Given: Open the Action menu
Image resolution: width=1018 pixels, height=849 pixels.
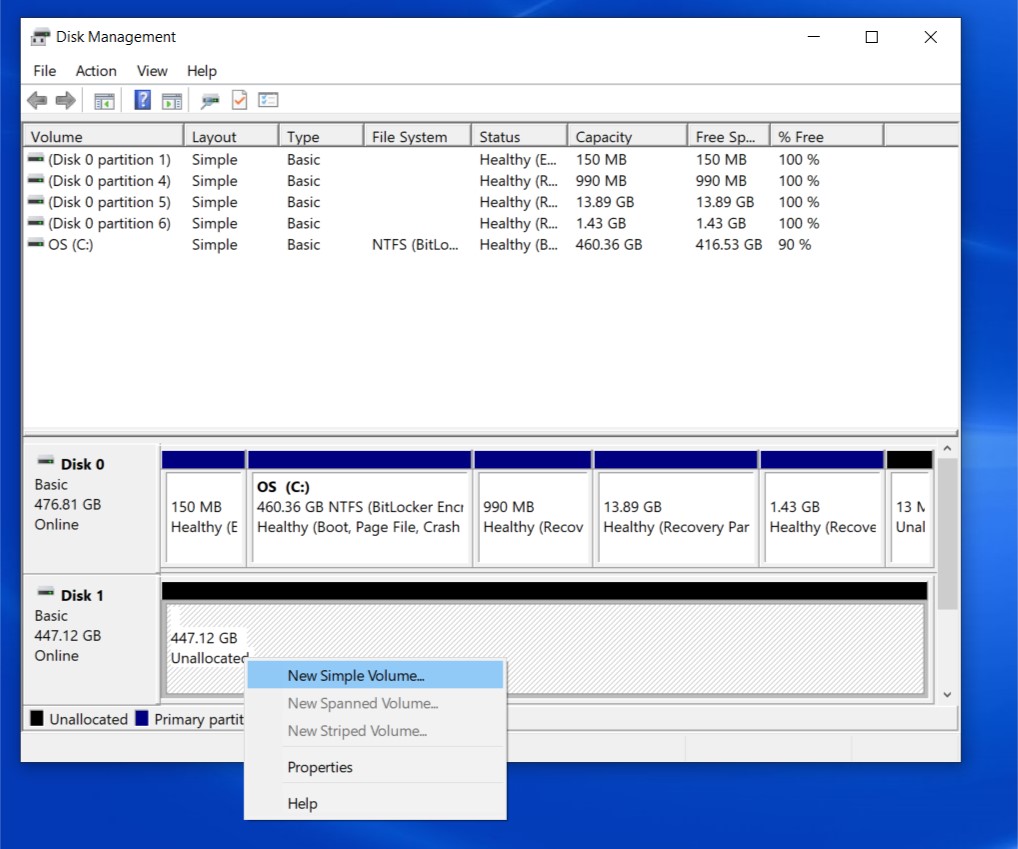Looking at the screenshot, I should [96, 71].
